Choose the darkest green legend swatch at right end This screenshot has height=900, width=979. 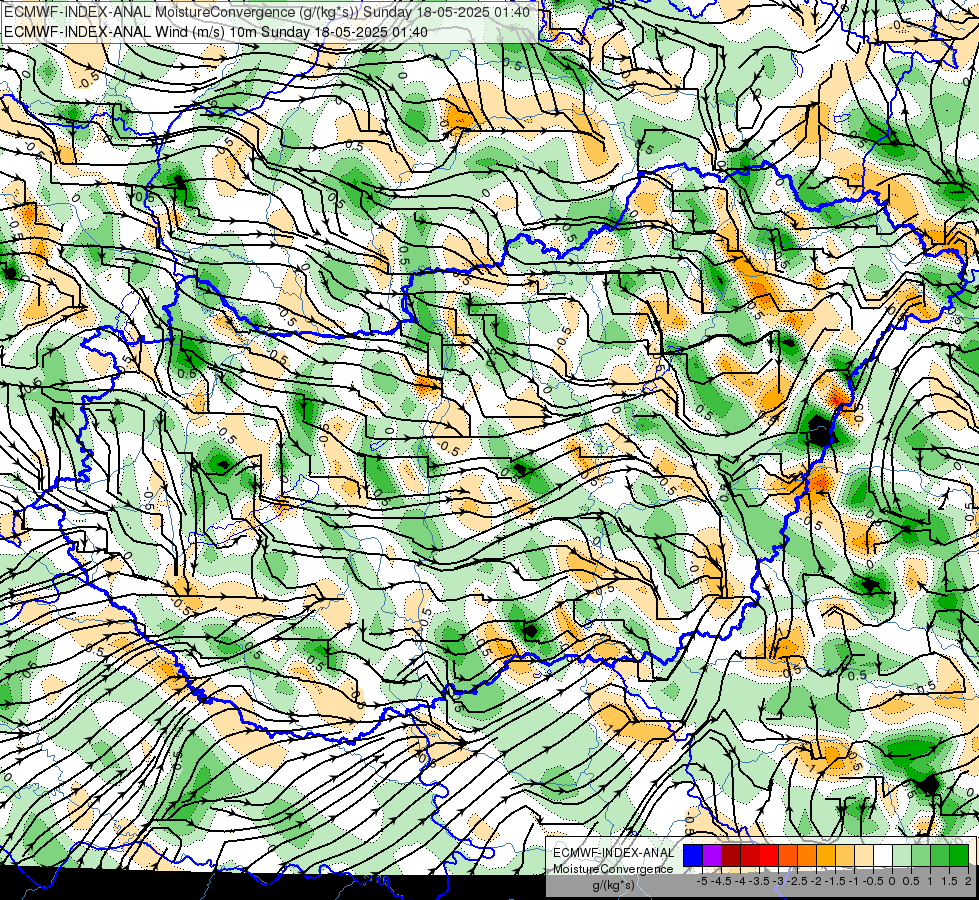click(x=959, y=855)
